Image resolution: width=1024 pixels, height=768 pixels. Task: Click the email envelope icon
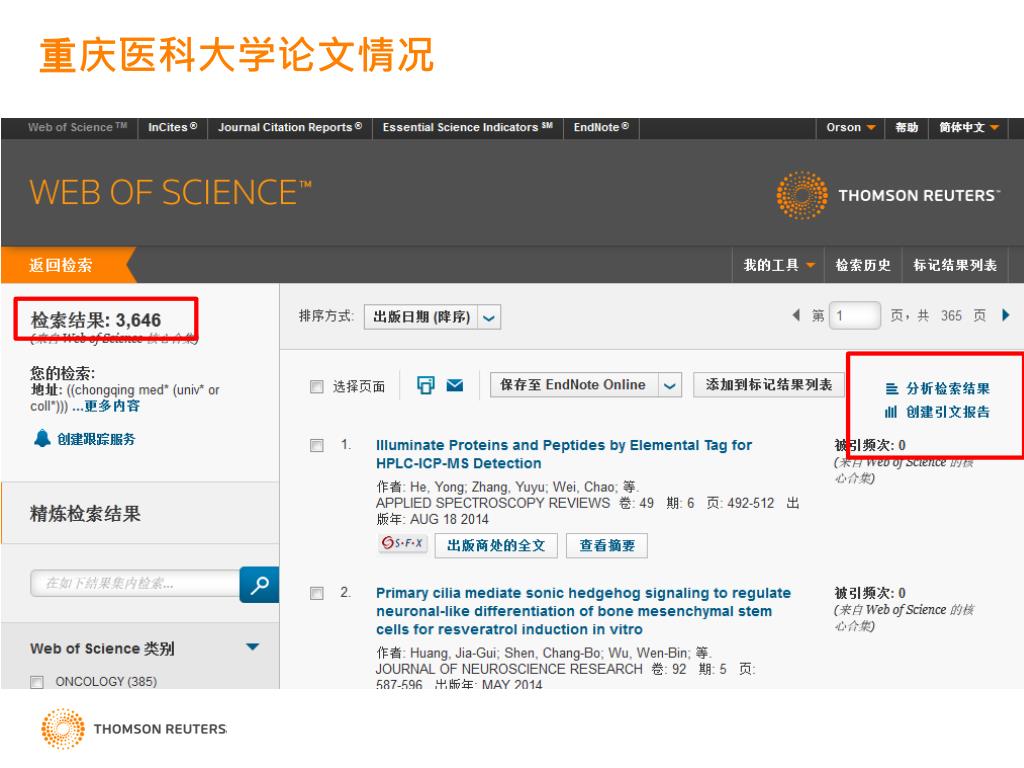click(455, 385)
